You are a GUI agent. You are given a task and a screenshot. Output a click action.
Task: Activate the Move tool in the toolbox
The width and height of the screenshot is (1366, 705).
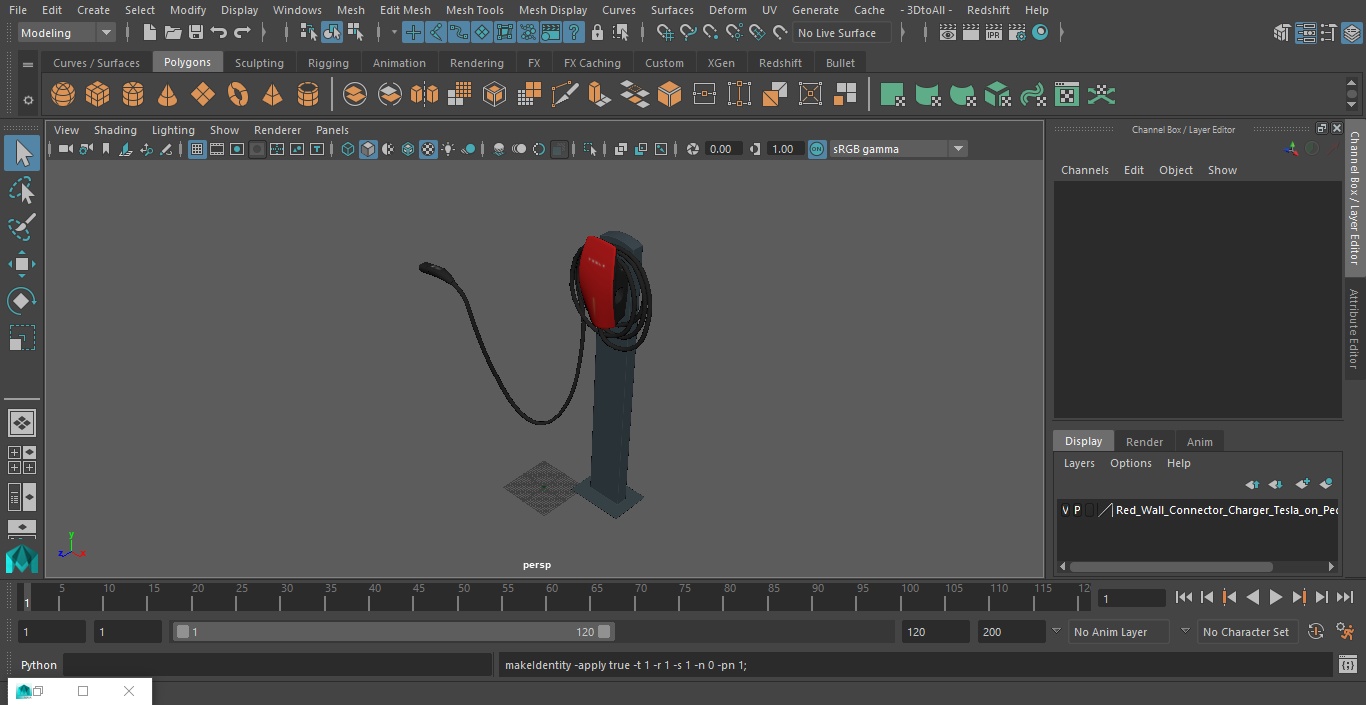21,264
